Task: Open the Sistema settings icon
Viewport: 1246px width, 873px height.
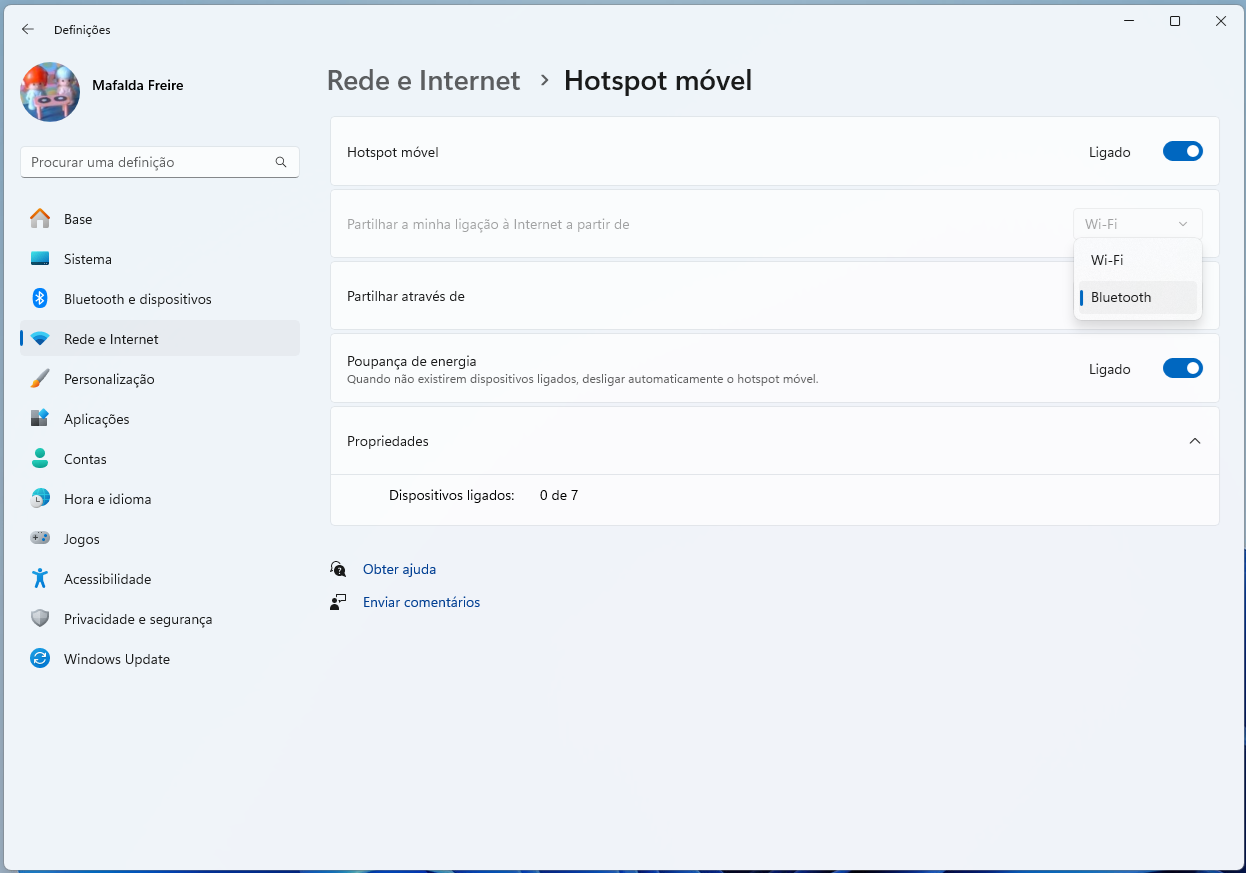Action: tap(40, 259)
